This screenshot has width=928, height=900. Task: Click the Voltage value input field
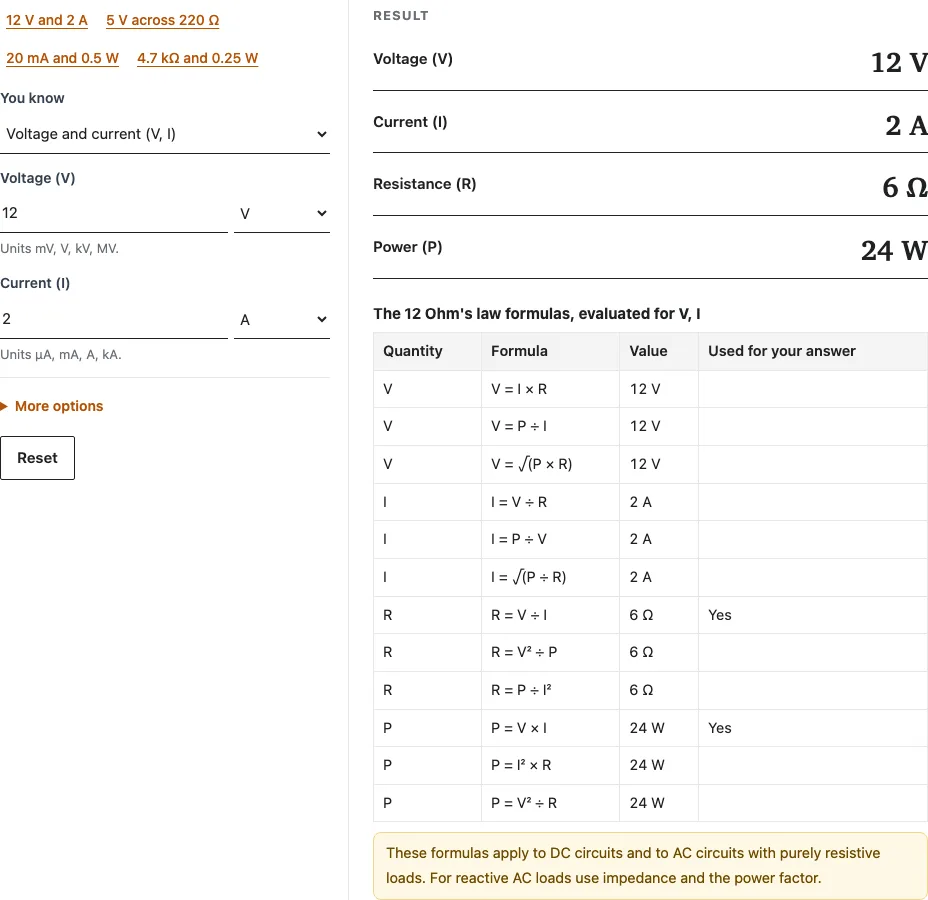[x=114, y=213]
